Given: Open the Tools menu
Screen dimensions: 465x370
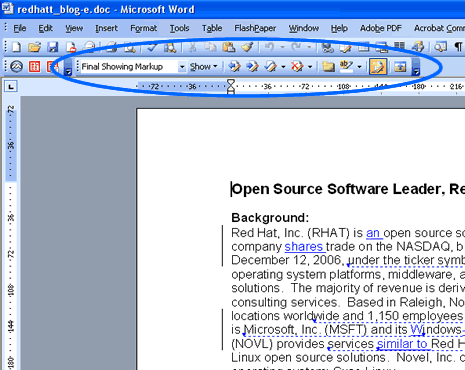Looking at the screenshot, I should point(179,28).
